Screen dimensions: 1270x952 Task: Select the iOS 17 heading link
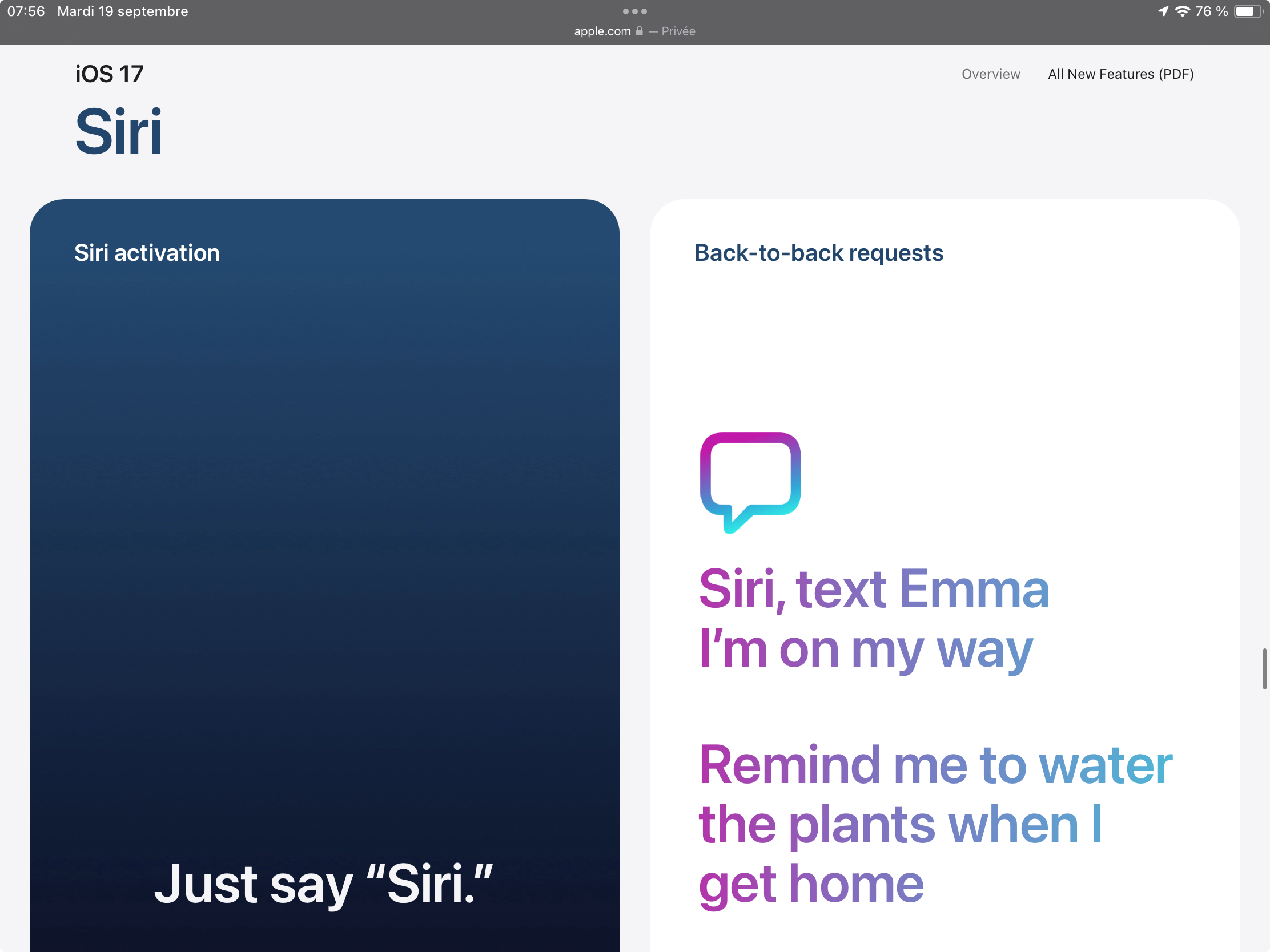109,74
